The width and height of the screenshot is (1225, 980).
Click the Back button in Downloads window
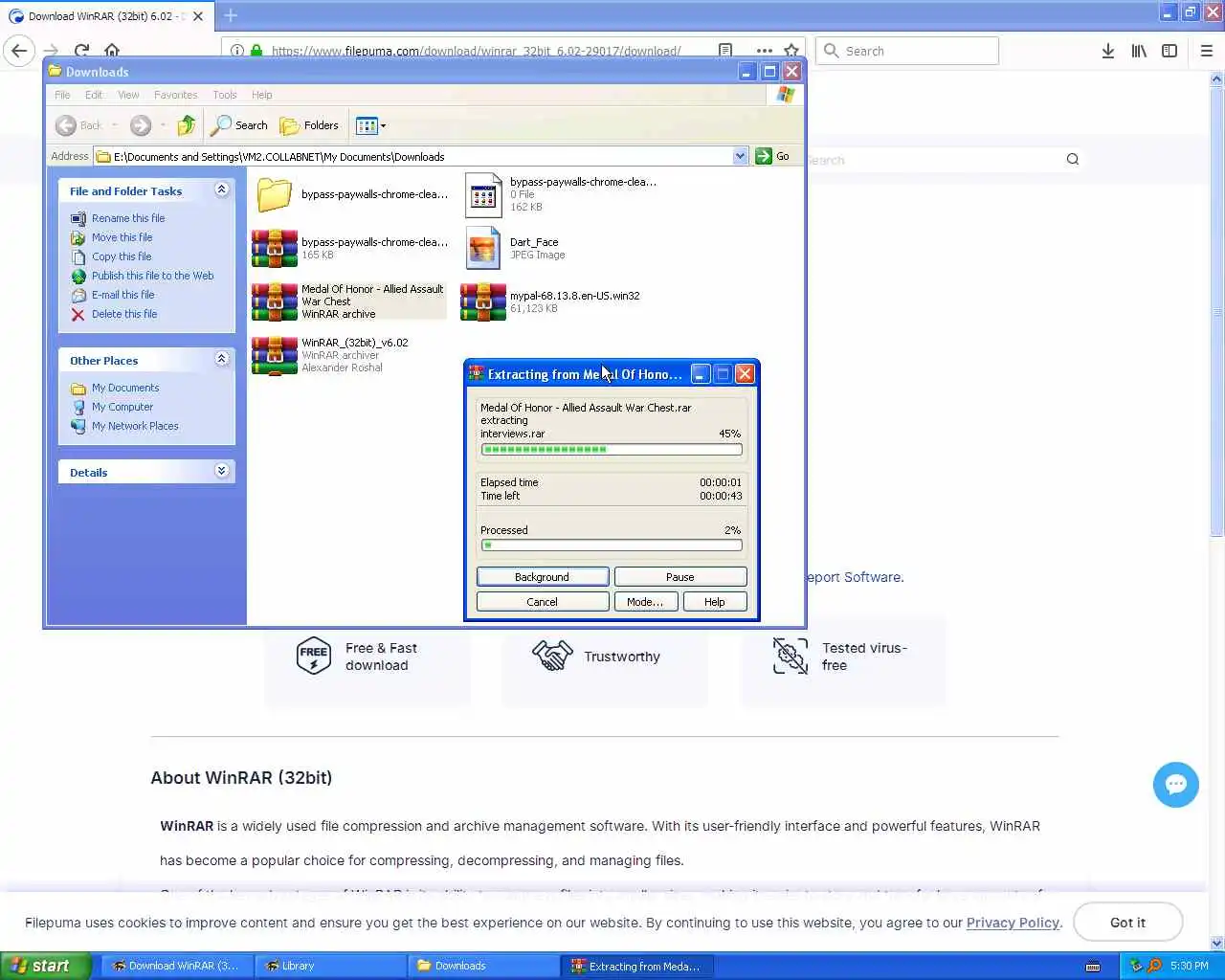pyautogui.click(x=78, y=125)
